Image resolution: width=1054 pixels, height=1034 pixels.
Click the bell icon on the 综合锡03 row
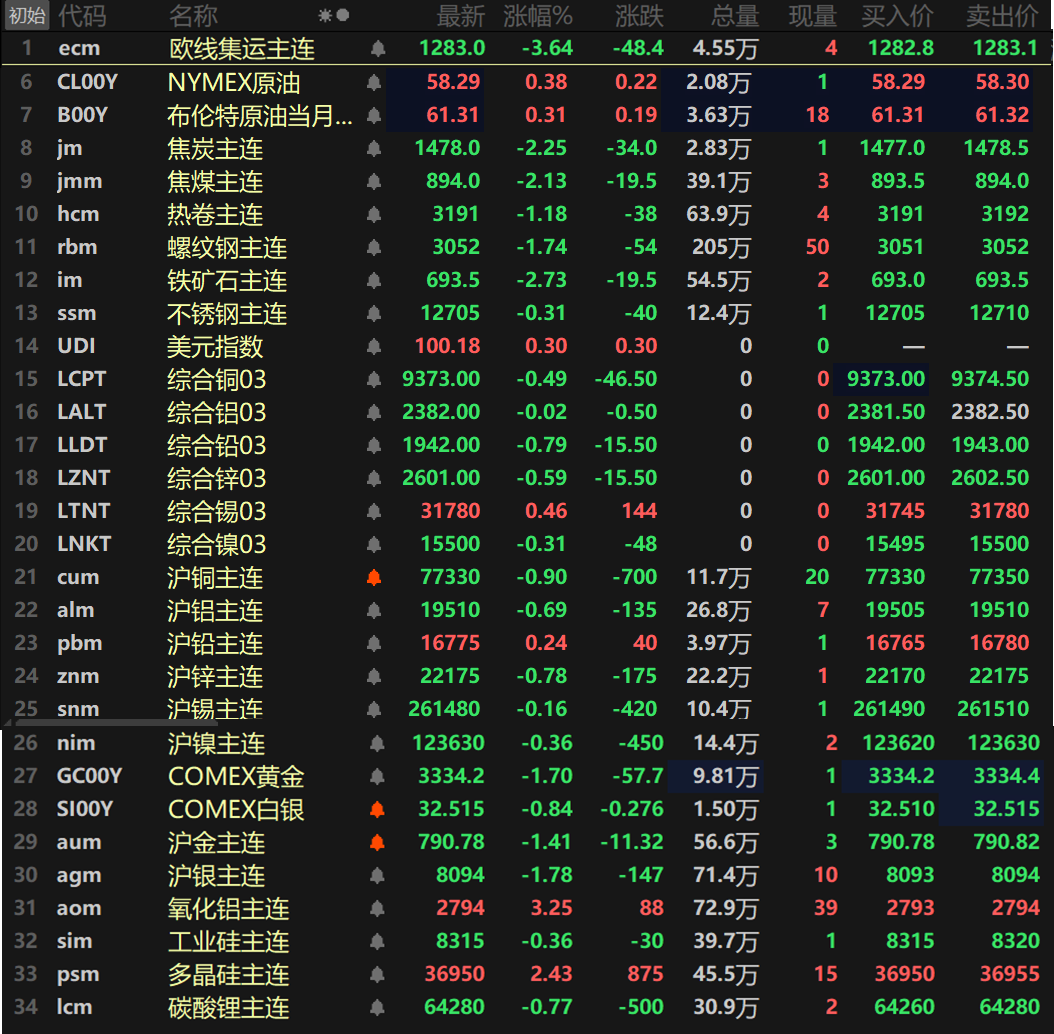pyautogui.click(x=374, y=511)
